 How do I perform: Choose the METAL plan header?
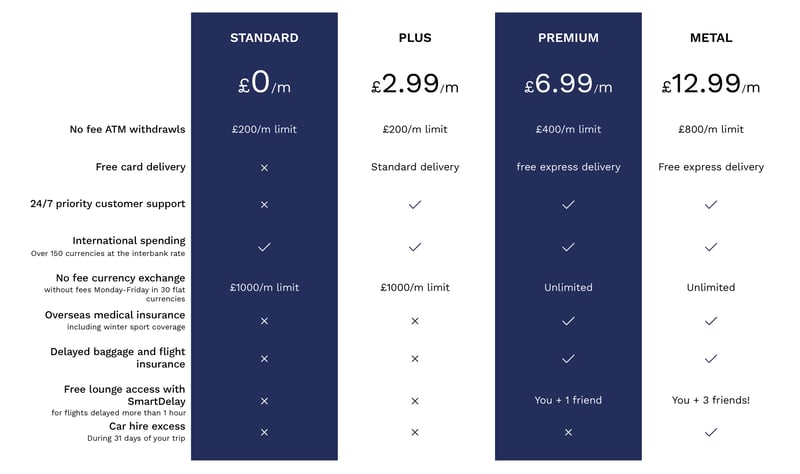coord(711,38)
